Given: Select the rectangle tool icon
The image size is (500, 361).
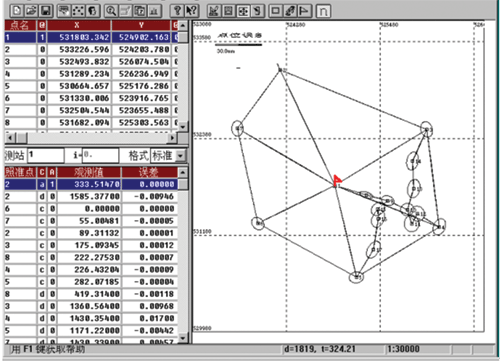Looking at the screenshot, I should (276, 10).
